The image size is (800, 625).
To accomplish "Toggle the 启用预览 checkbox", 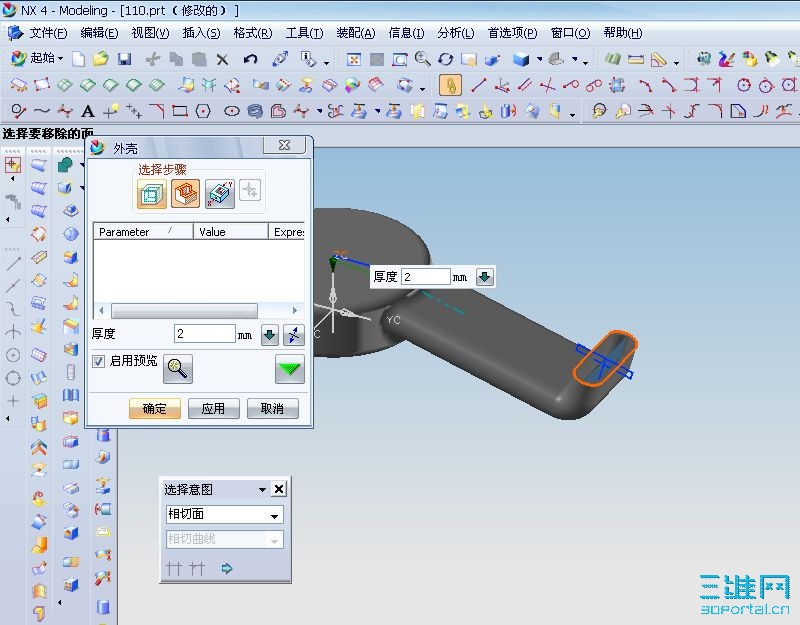I will pos(98,361).
